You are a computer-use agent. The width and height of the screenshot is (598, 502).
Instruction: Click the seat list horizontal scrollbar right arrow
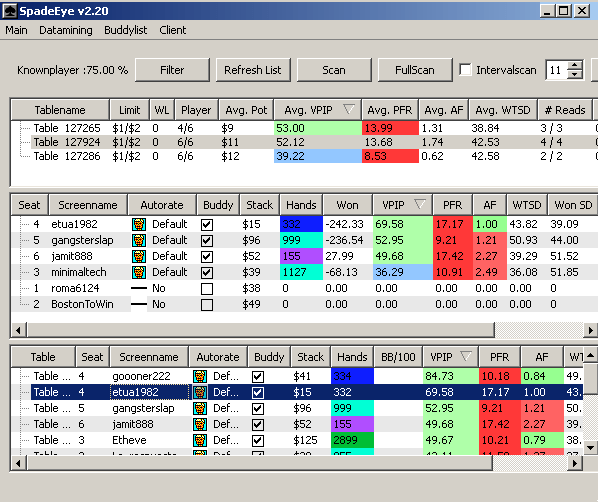pyautogui.click(x=590, y=330)
